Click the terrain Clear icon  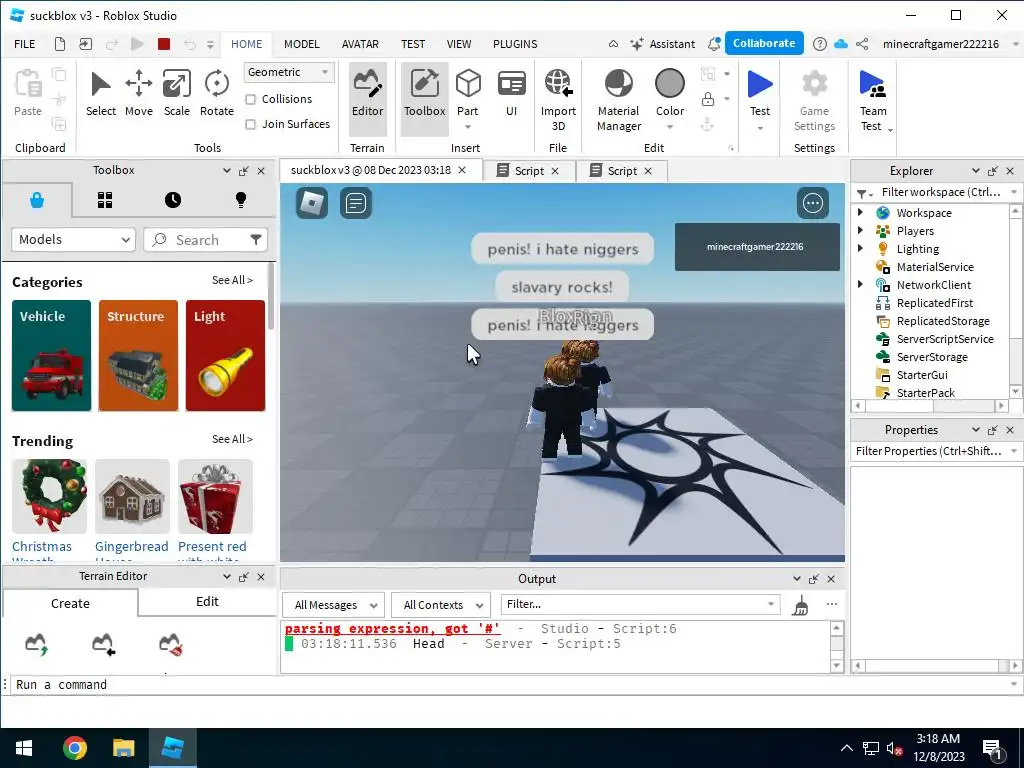(x=171, y=644)
